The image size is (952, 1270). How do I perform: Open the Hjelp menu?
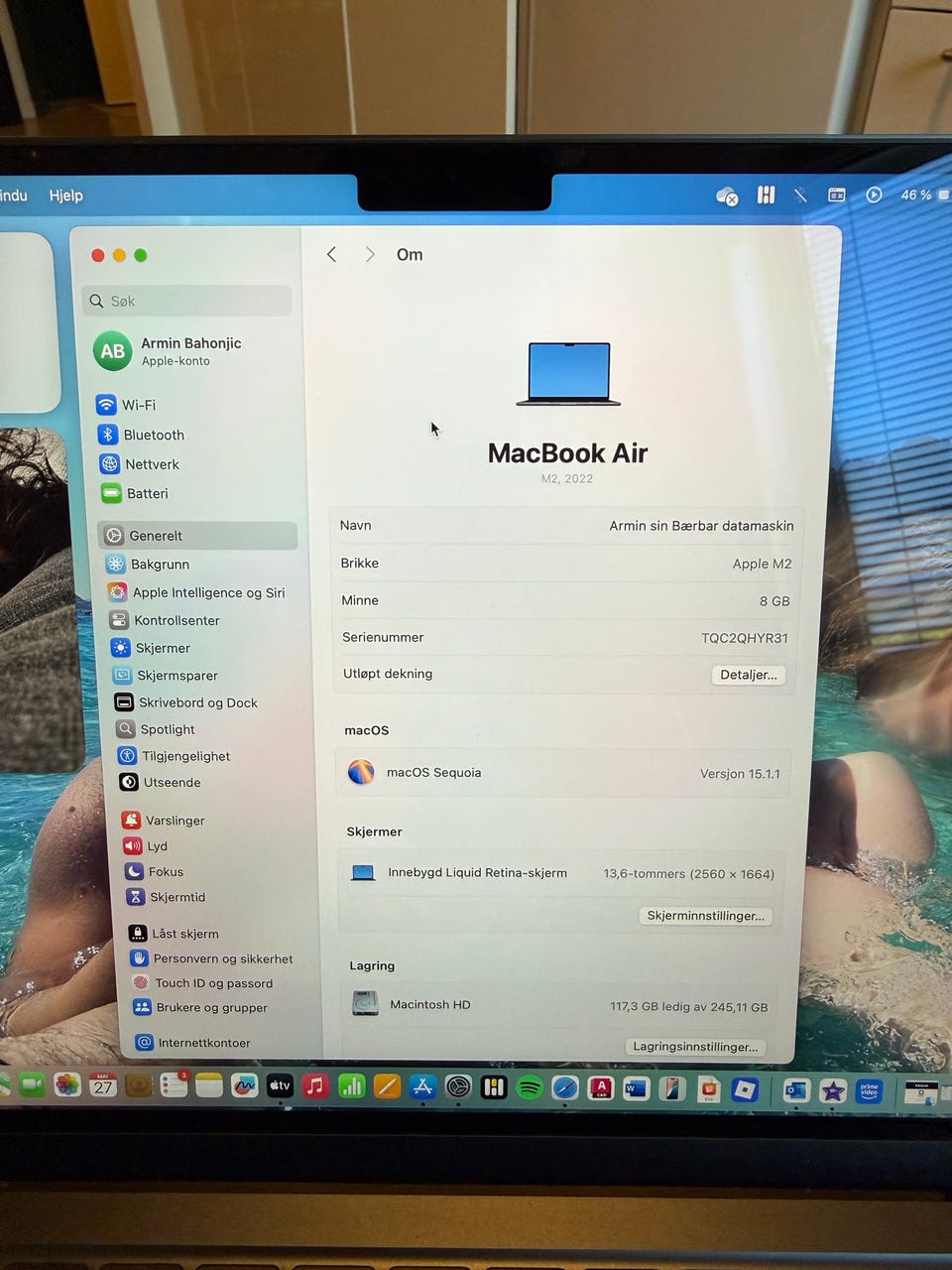coord(66,195)
